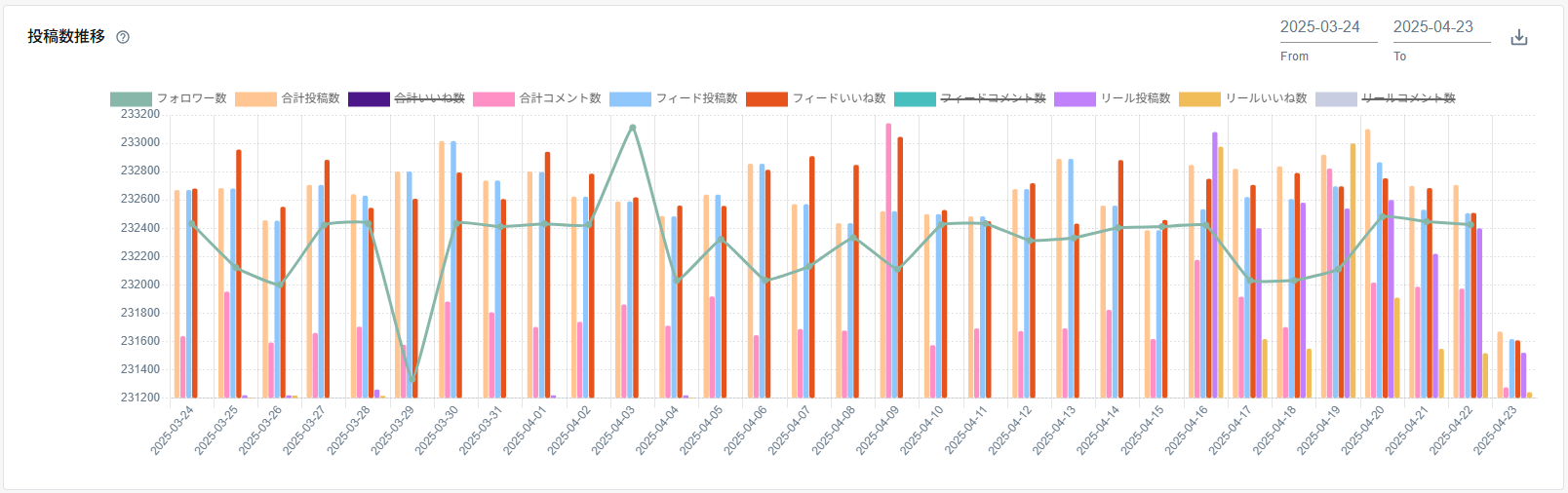The image size is (1568, 493).
Task: Click the help icon beside 投稿数推移
Action: point(123,37)
